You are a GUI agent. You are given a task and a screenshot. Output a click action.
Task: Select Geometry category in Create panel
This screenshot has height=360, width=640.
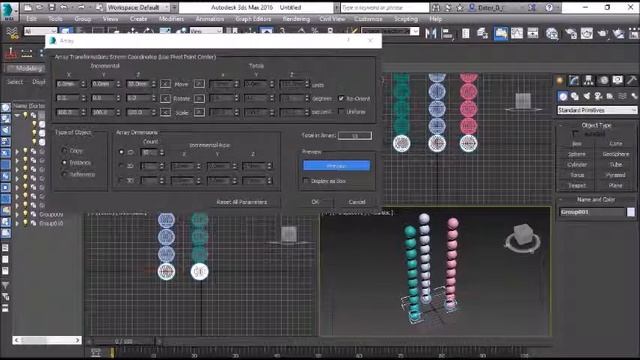(563, 96)
